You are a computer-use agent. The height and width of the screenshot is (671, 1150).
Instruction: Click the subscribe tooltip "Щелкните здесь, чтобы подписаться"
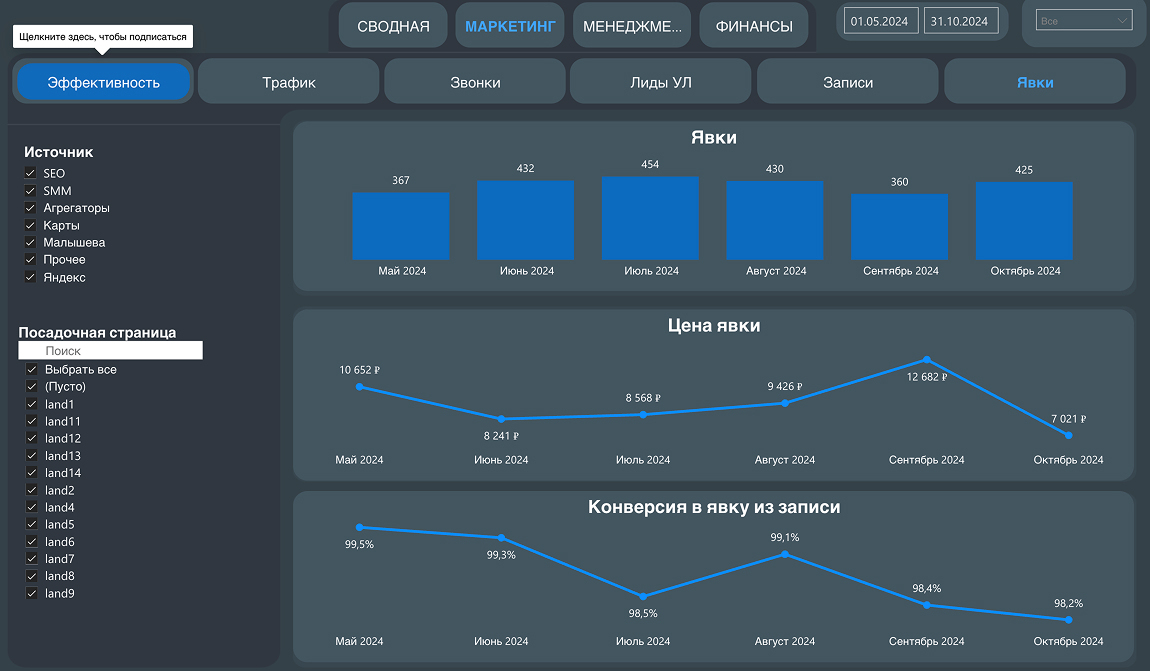pyautogui.click(x=102, y=37)
